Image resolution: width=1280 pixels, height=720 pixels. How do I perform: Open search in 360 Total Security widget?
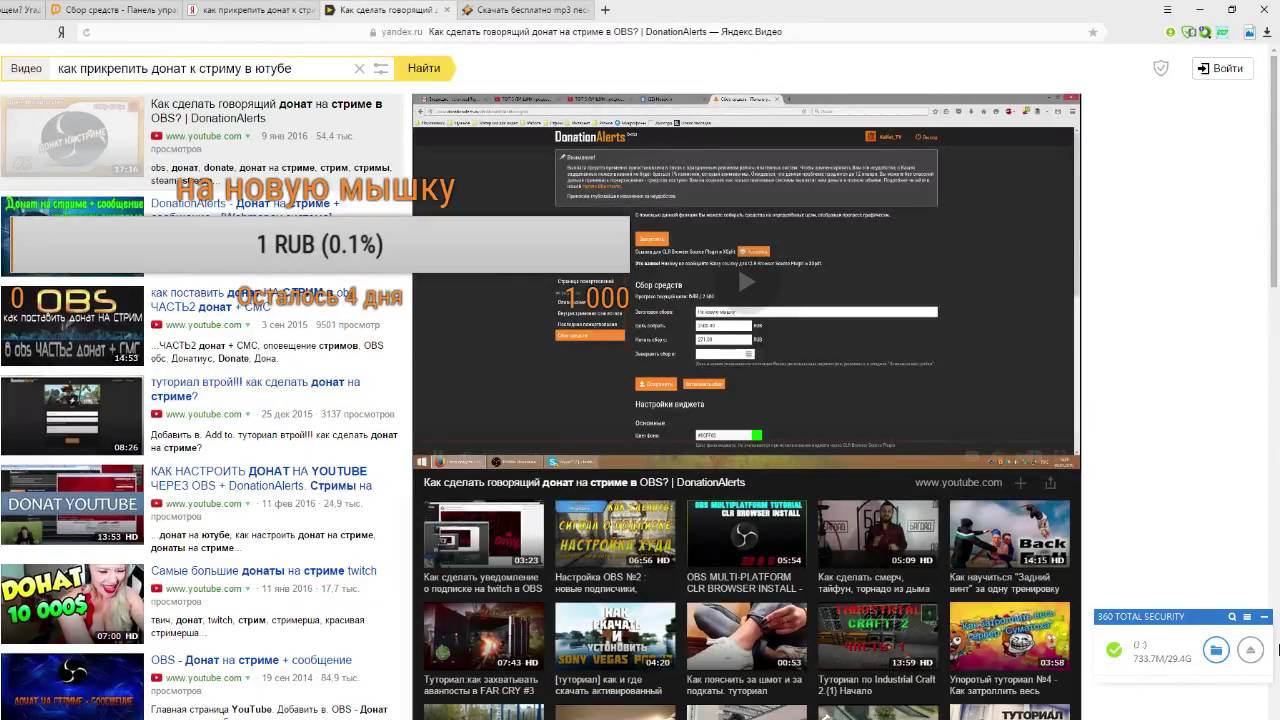(x=1232, y=617)
